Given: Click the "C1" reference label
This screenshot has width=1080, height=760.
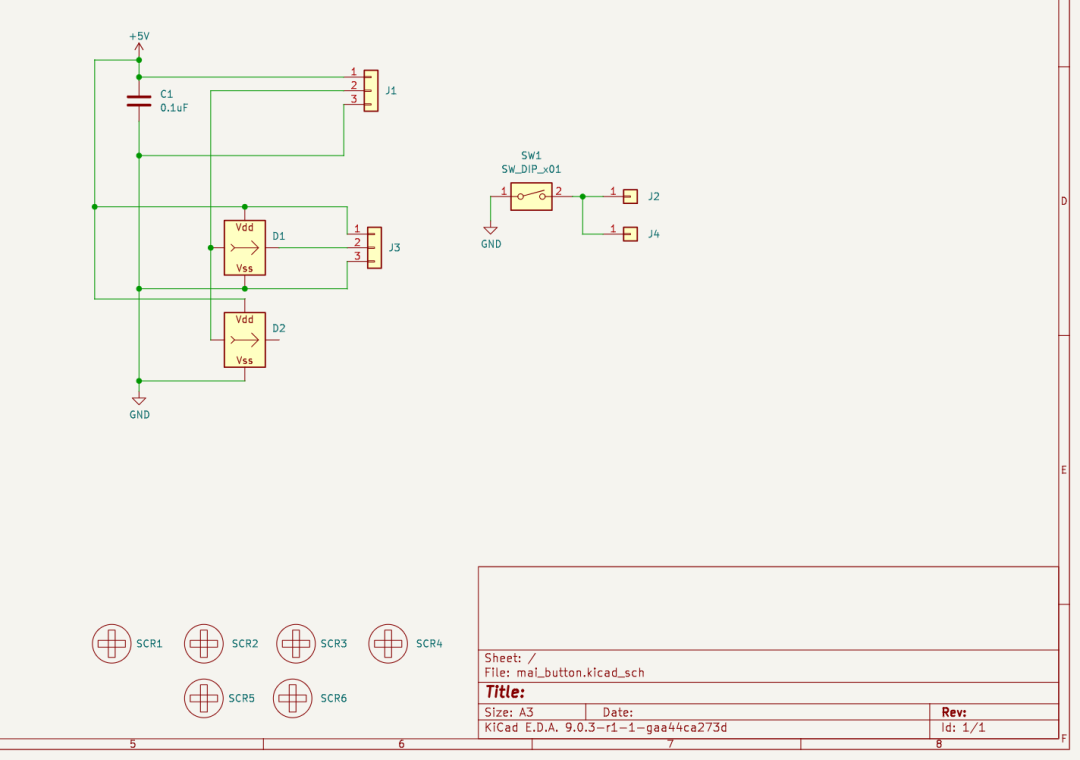Looking at the screenshot, I should click(x=167, y=94).
